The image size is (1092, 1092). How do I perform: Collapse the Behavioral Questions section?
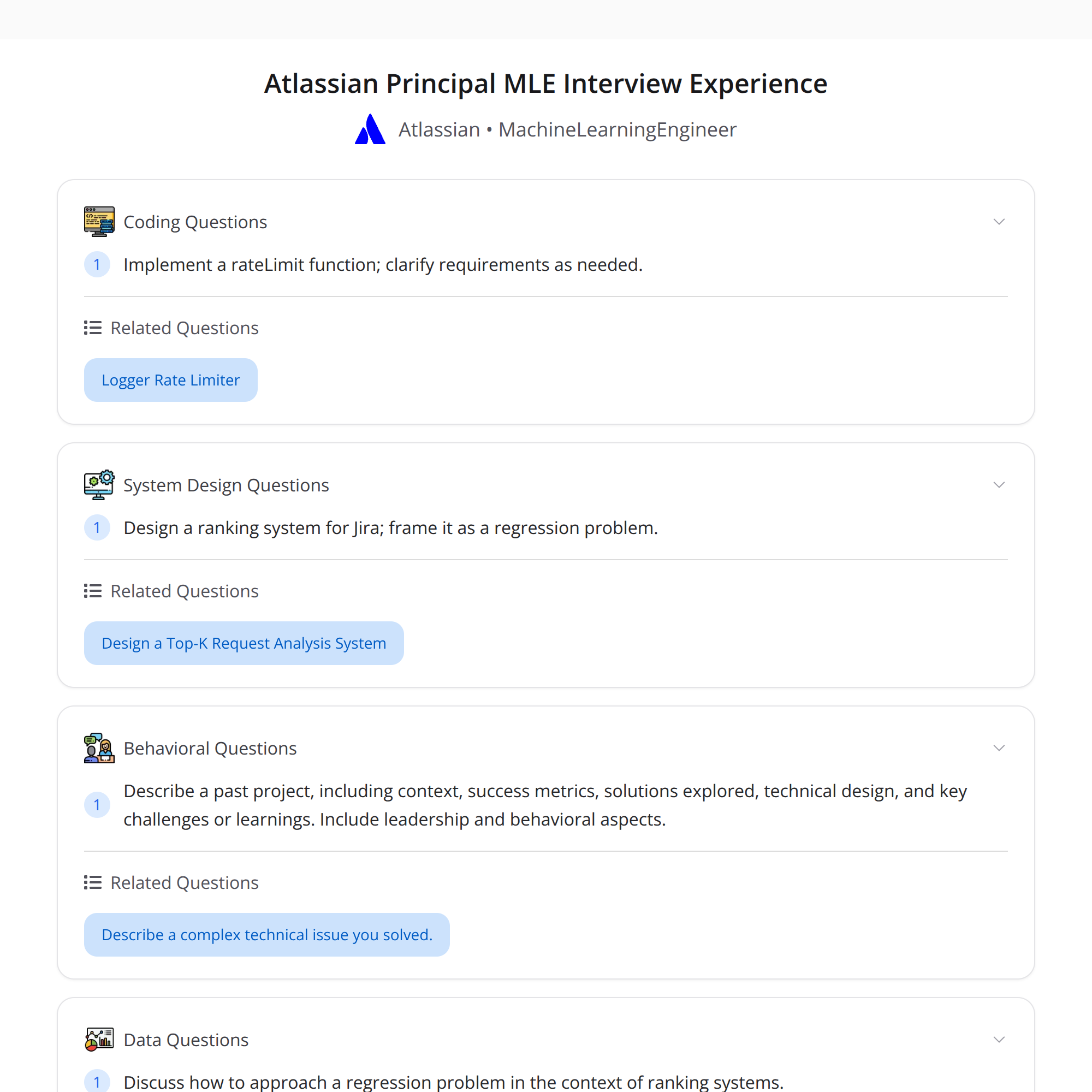point(999,748)
